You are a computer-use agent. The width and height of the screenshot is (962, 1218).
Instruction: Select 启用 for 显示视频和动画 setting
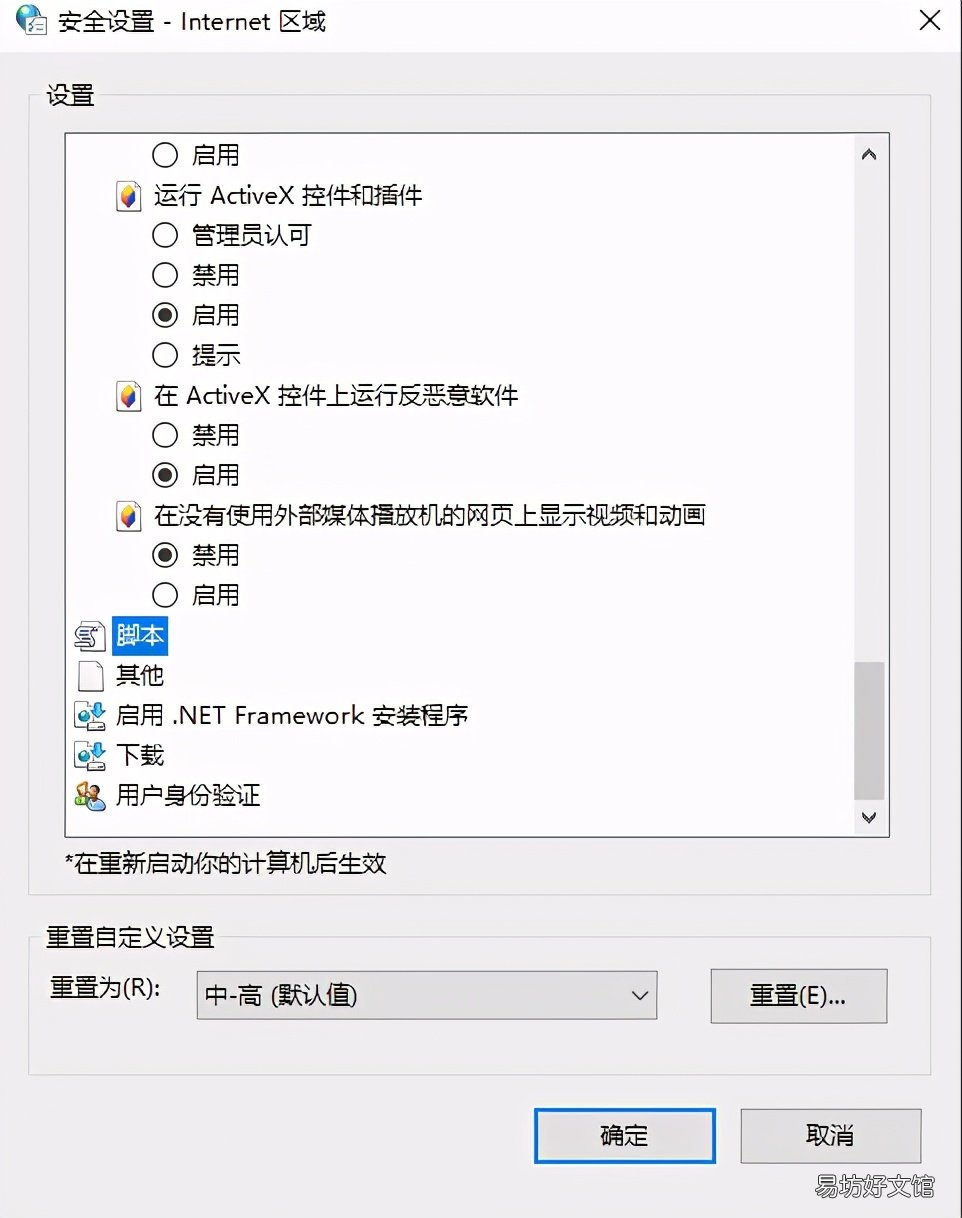pyautogui.click(x=164, y=595)
